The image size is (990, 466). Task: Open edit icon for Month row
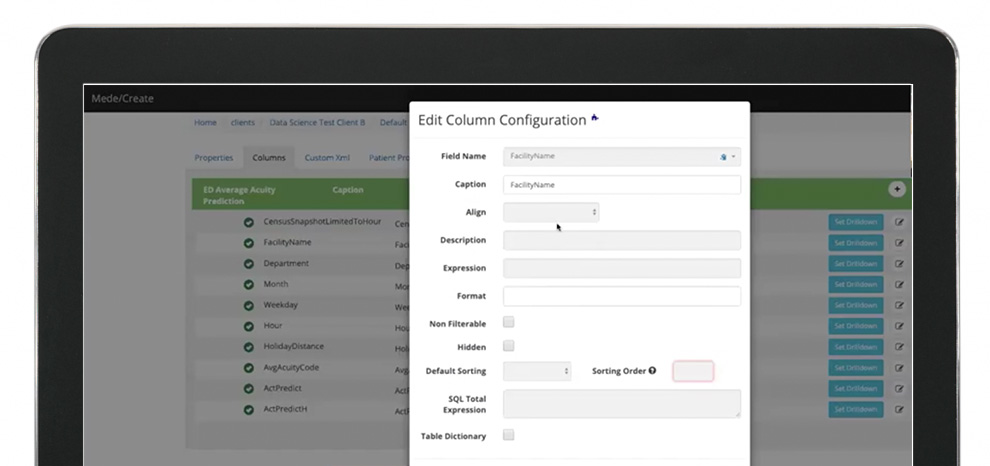click(x=899, y=284)
